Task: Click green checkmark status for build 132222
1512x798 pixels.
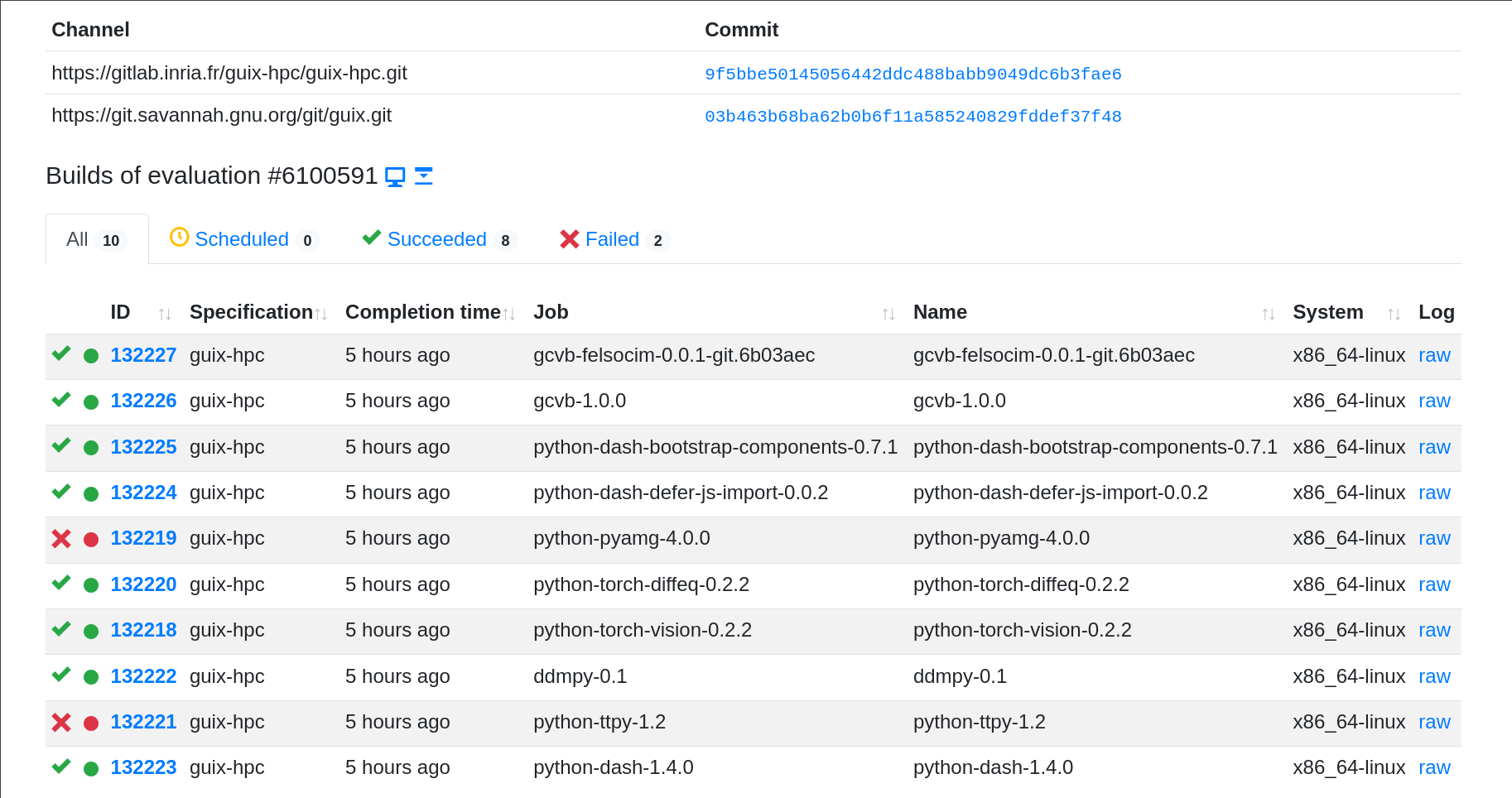Action: [61, 675]
